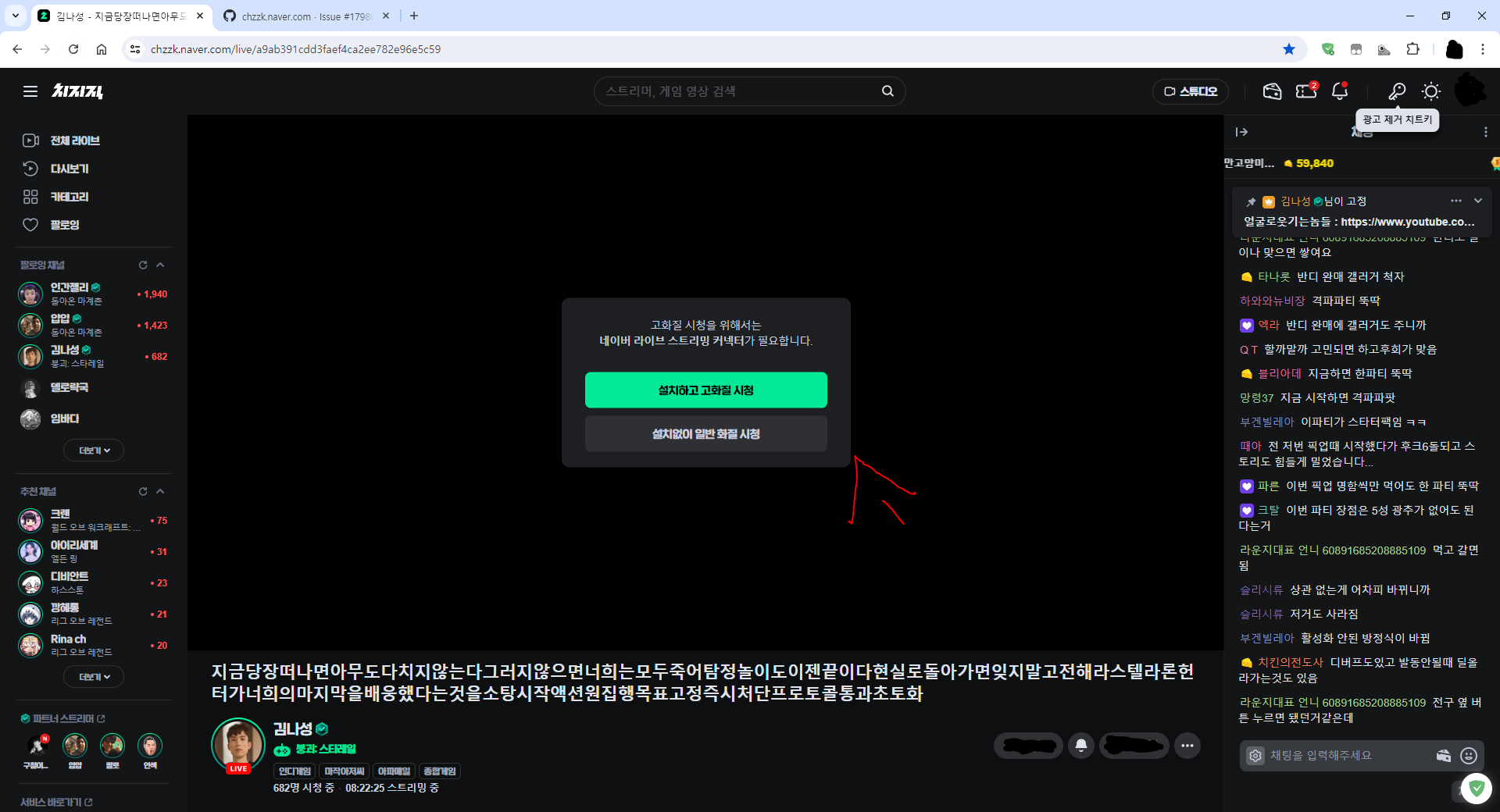
Task: Click the ad-remove cheat key icon
Action: 1398,91
